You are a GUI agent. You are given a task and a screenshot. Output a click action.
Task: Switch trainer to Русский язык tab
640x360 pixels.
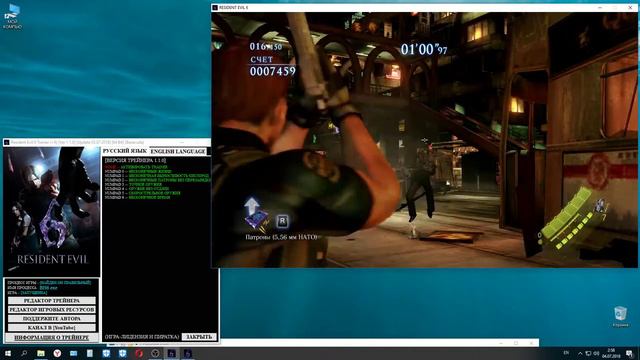(x=125, y=151)
